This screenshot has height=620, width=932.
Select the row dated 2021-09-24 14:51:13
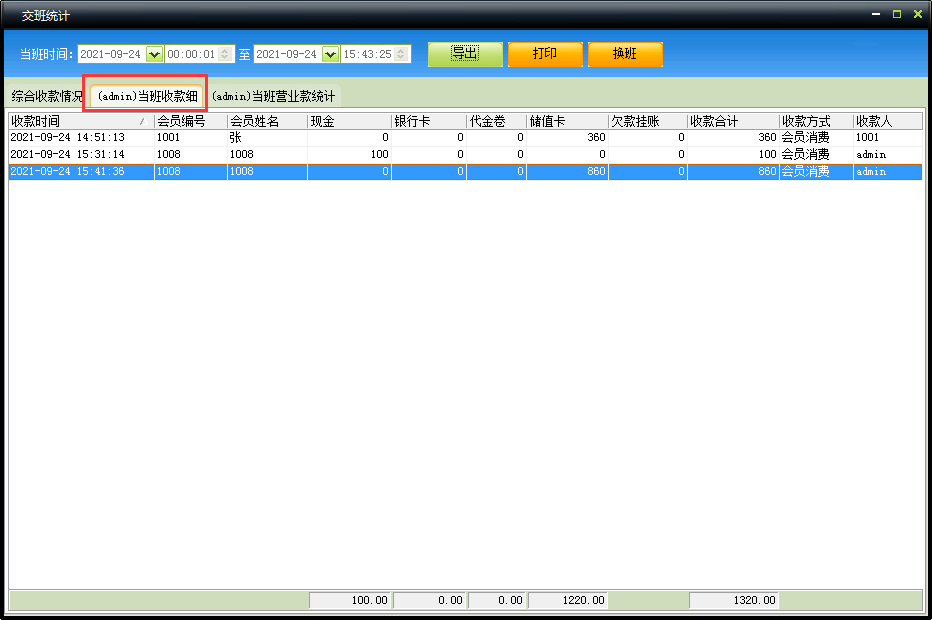(x=465, y=137)
